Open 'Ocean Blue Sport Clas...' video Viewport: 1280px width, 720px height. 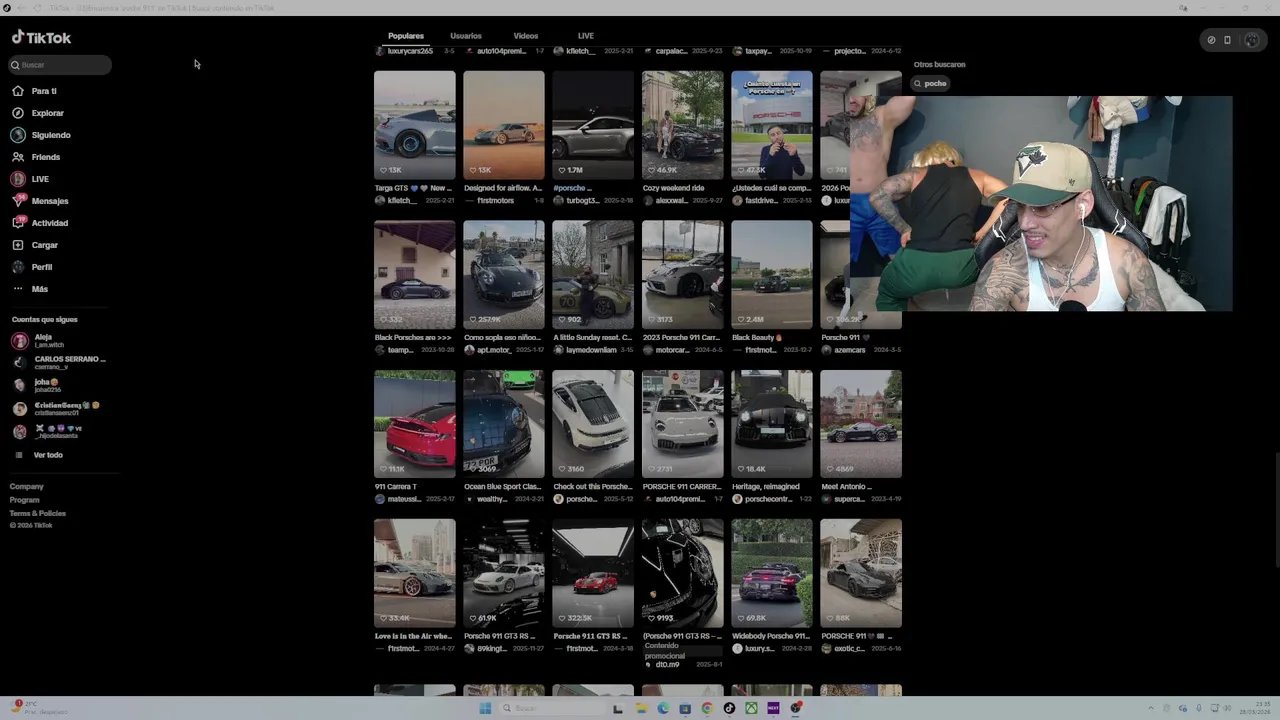(504, 424)
